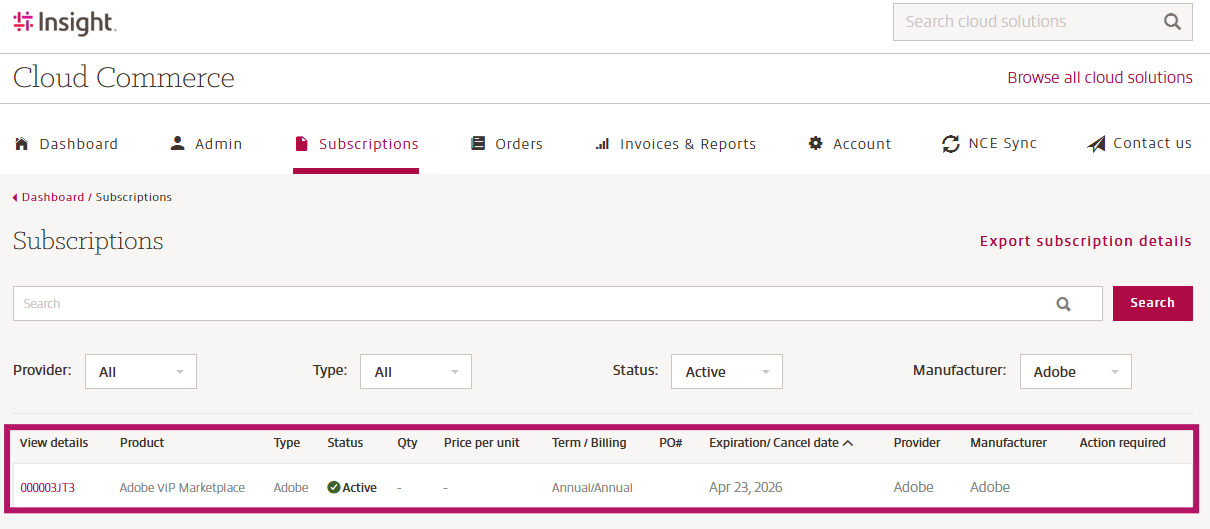Click the Cloud Commerce heading

pos(124,78)
